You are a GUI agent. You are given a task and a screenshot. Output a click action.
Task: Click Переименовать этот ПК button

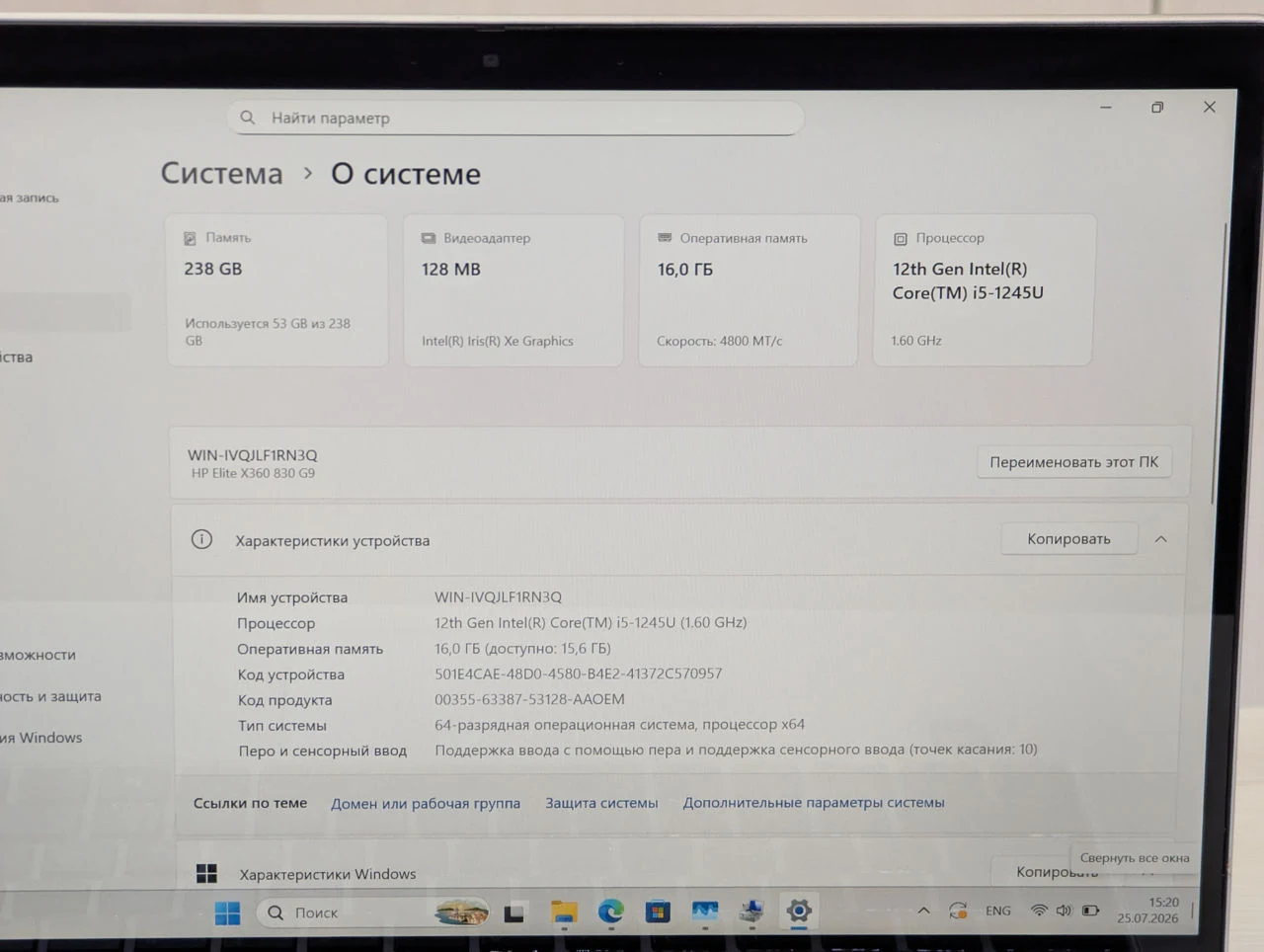[x=1074, y=462]
